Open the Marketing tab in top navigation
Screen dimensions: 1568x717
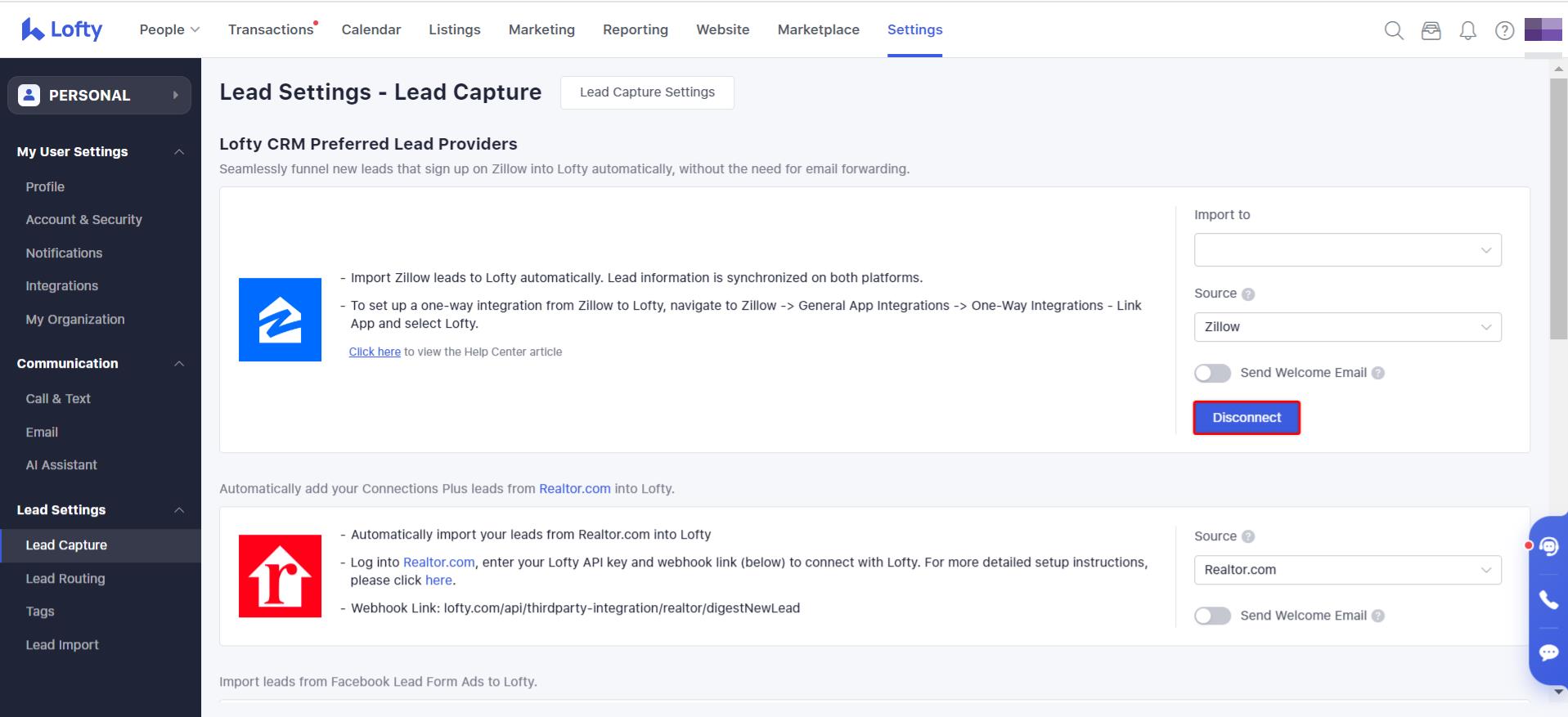click(541, 29)
